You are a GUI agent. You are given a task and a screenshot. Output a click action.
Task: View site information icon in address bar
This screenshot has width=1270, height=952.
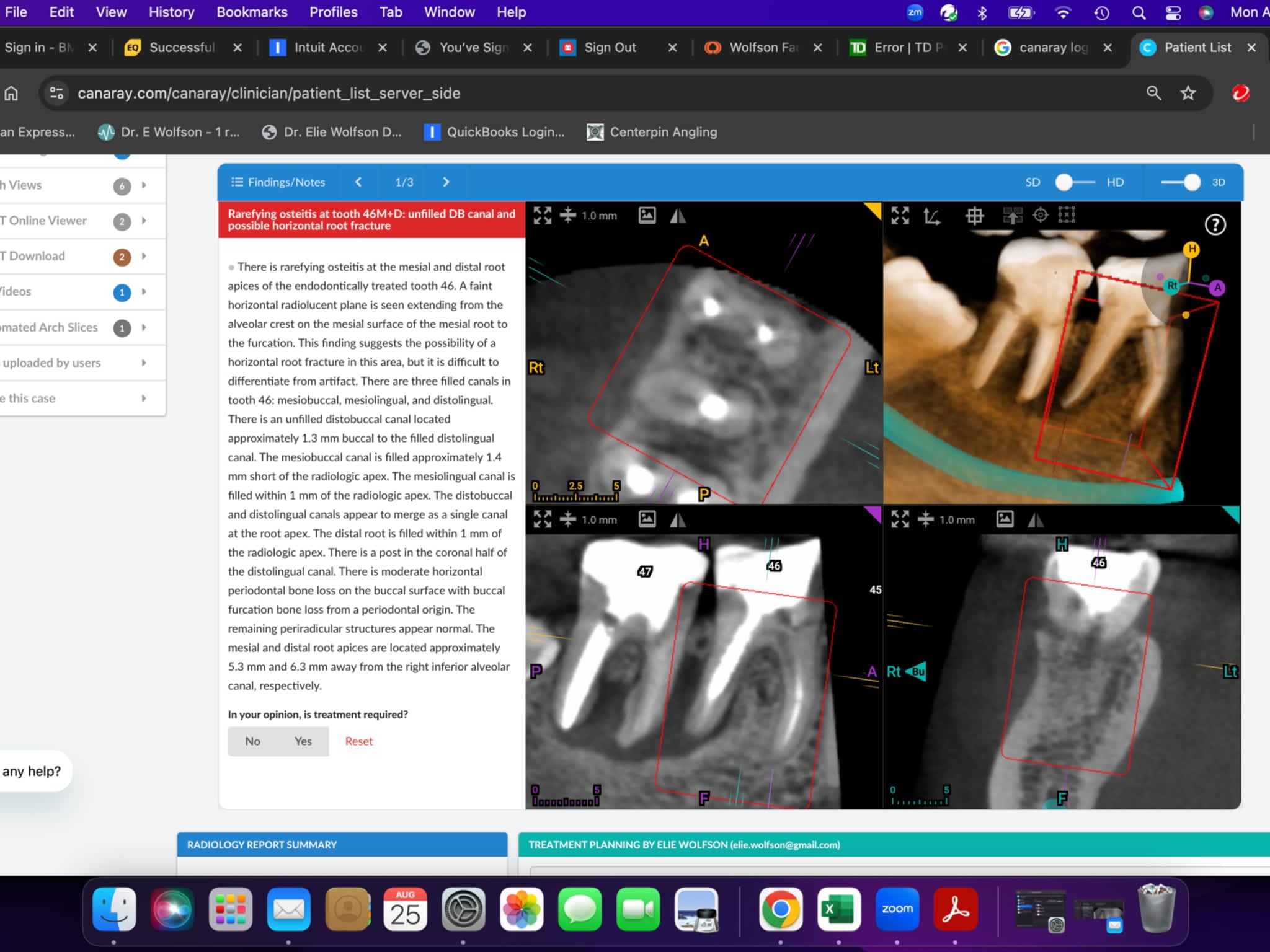pos(56,94)
